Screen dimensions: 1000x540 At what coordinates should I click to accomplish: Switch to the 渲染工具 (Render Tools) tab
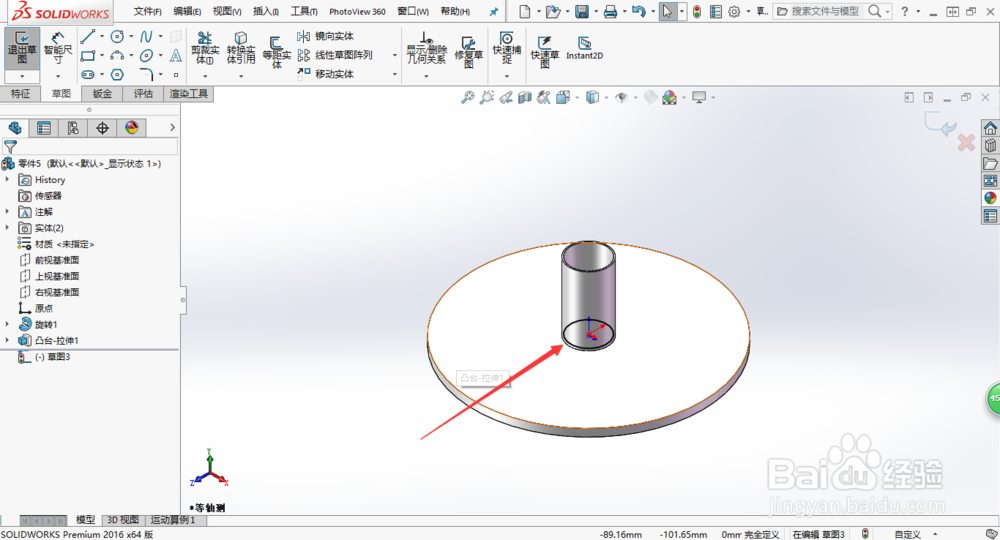click(x=189, y=94)
